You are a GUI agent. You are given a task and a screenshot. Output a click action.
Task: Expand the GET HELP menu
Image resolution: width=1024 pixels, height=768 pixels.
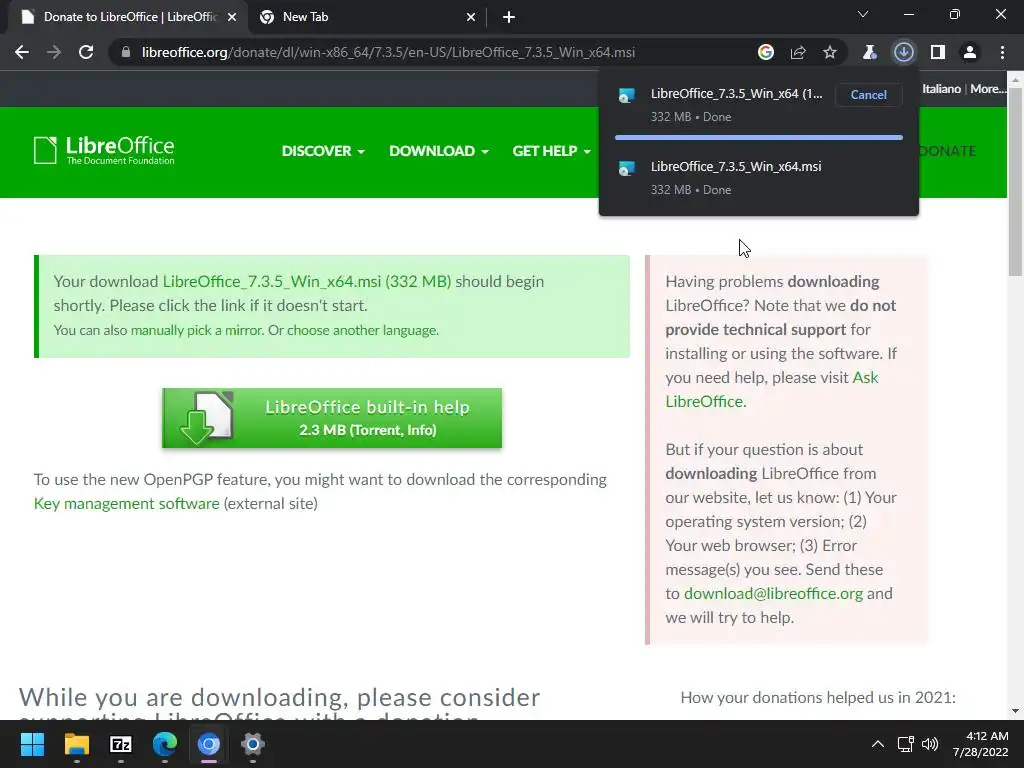552,151
